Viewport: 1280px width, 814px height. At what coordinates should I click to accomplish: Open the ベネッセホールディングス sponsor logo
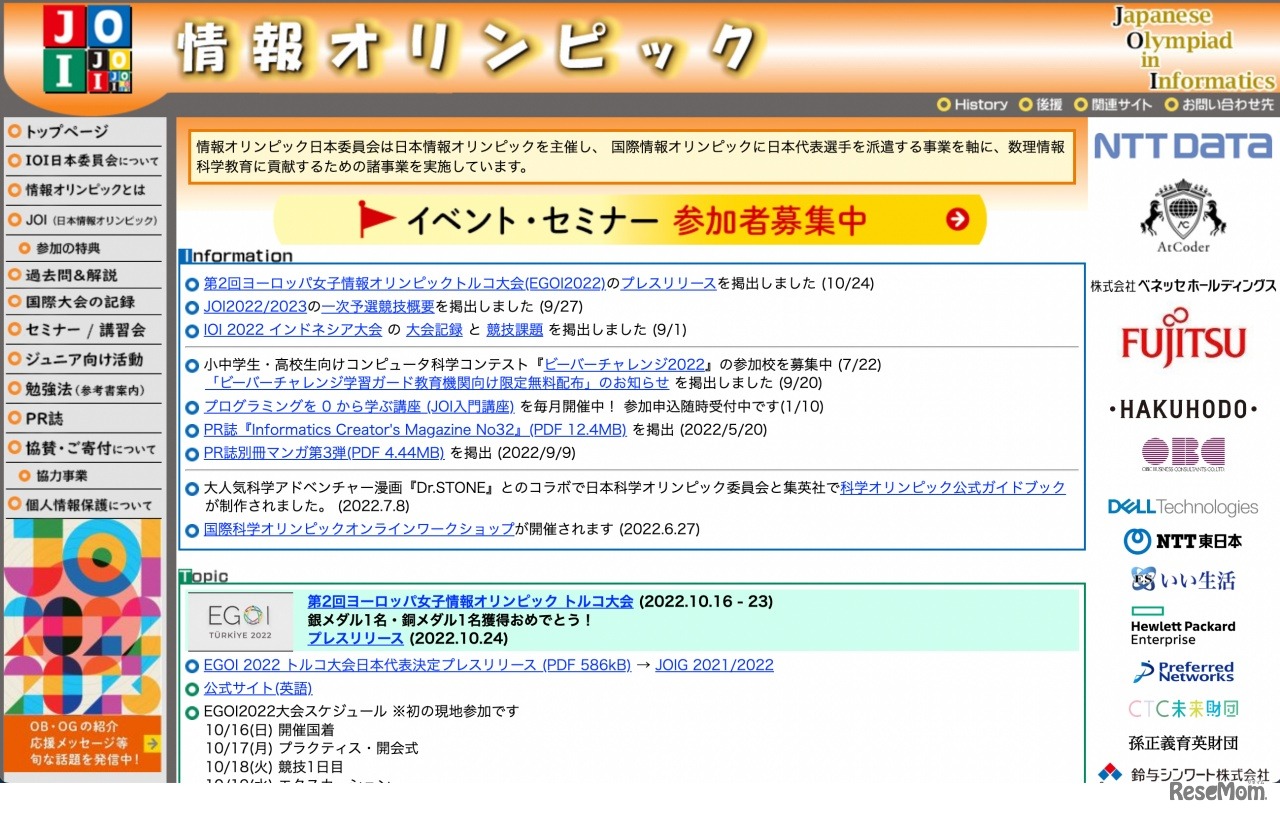click(1183, 286)
